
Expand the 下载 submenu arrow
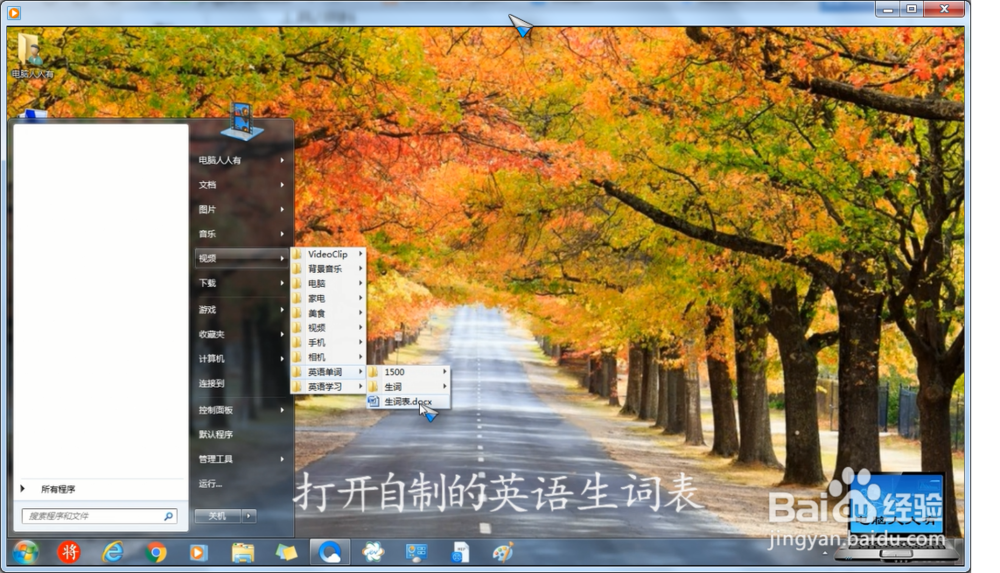(282, 283)
